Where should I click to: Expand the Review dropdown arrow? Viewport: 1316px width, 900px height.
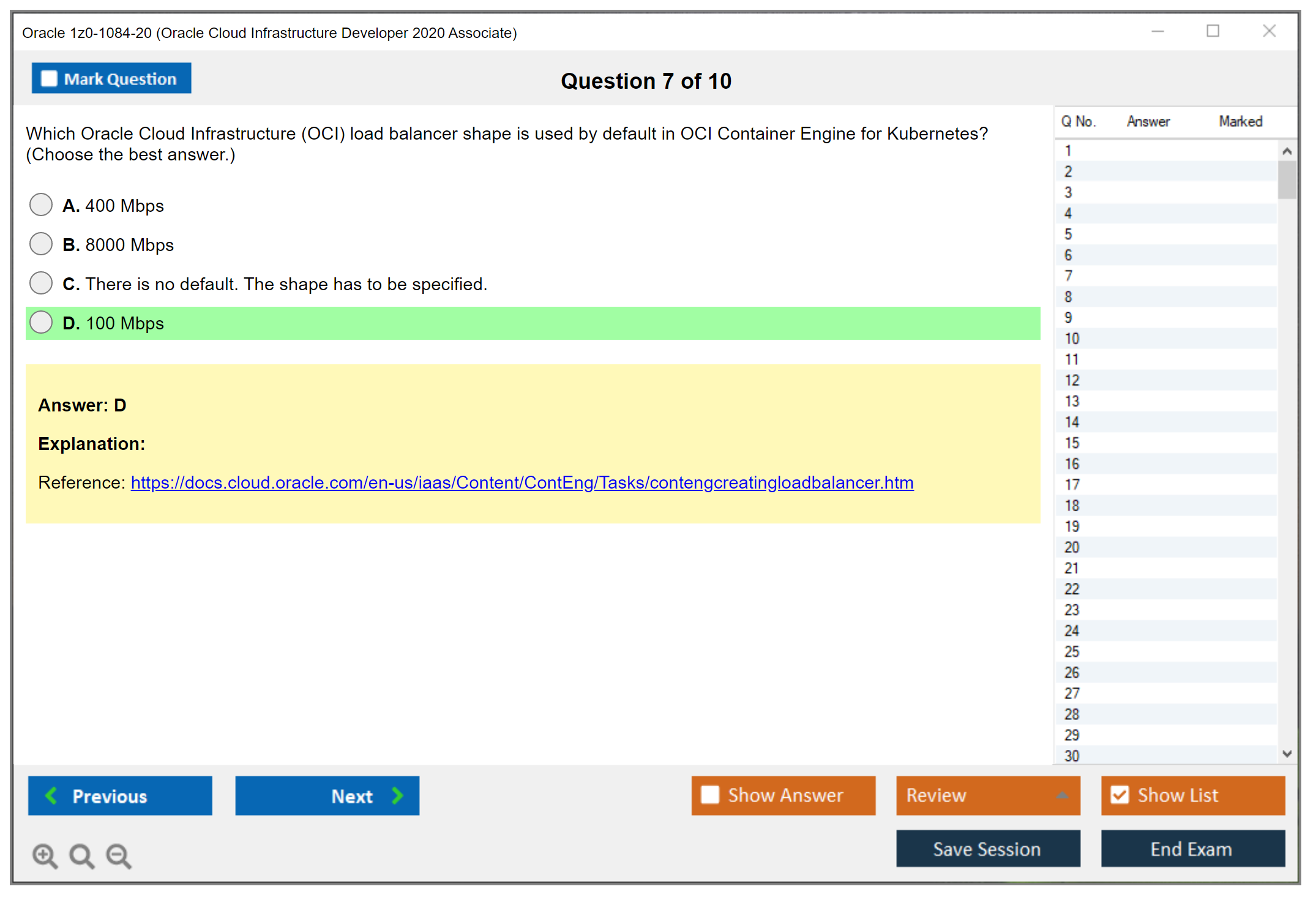(x=1062, y=795)
